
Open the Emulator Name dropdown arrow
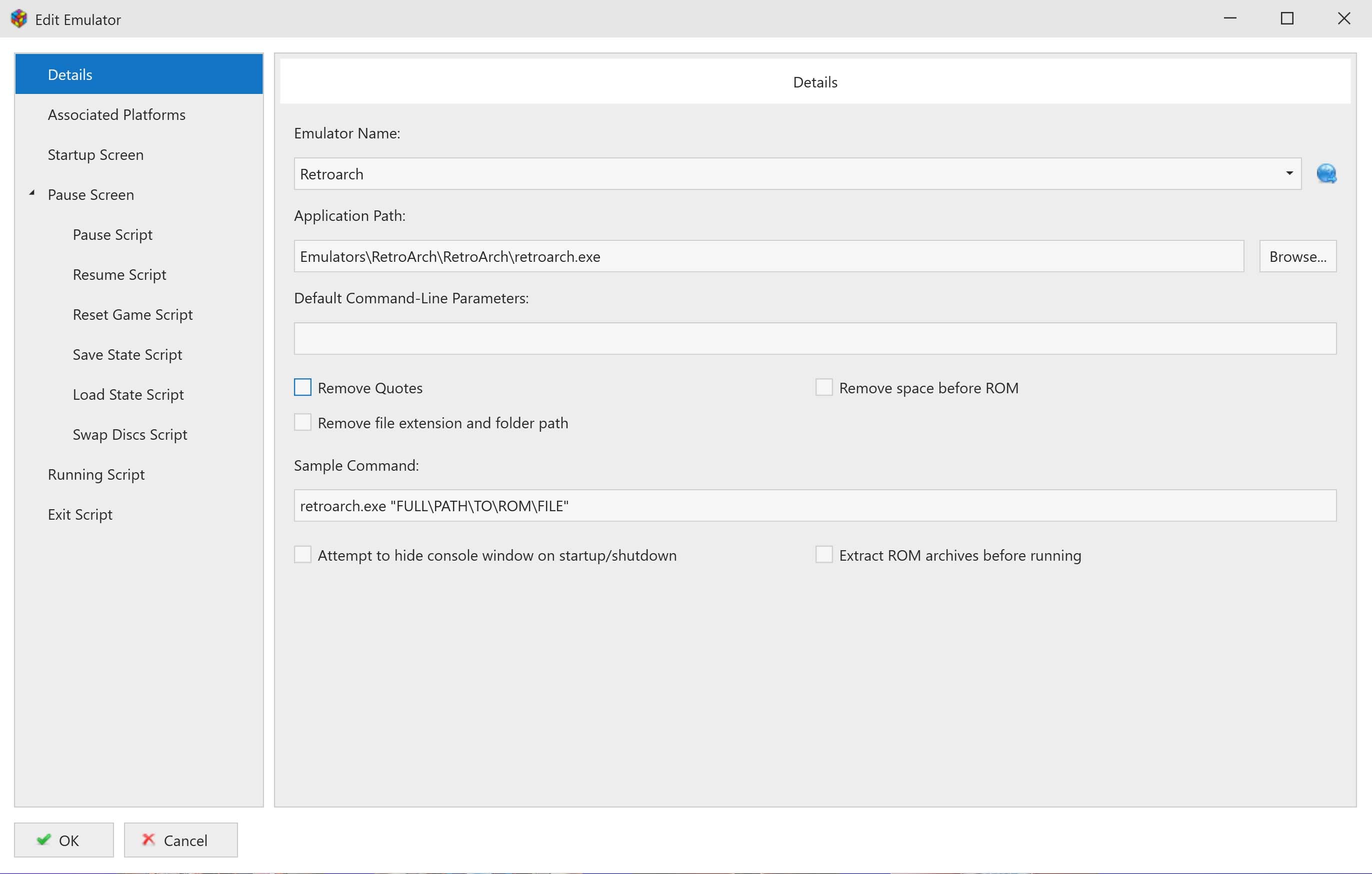coord(1289,173)
